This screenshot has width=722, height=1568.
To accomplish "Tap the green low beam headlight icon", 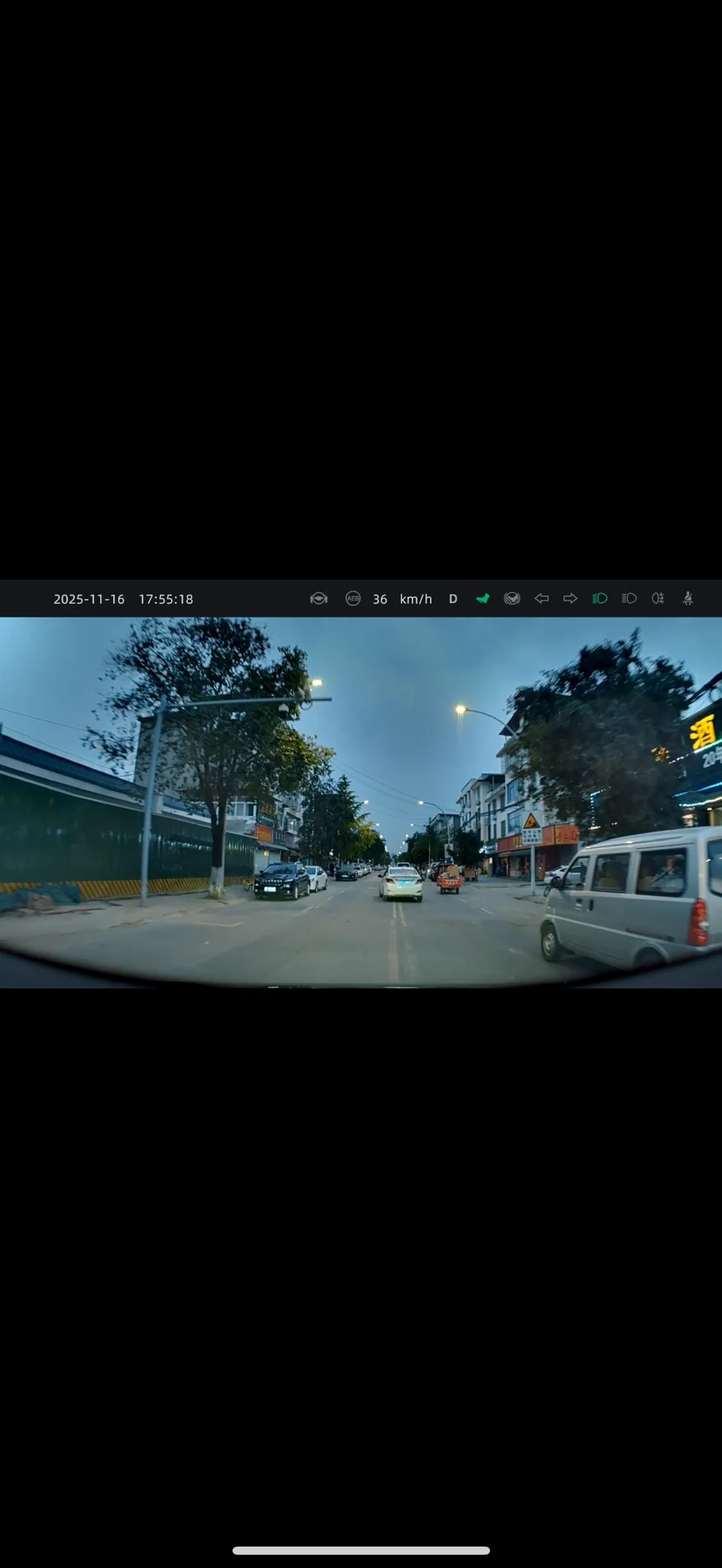I will [x=600, y=599].
